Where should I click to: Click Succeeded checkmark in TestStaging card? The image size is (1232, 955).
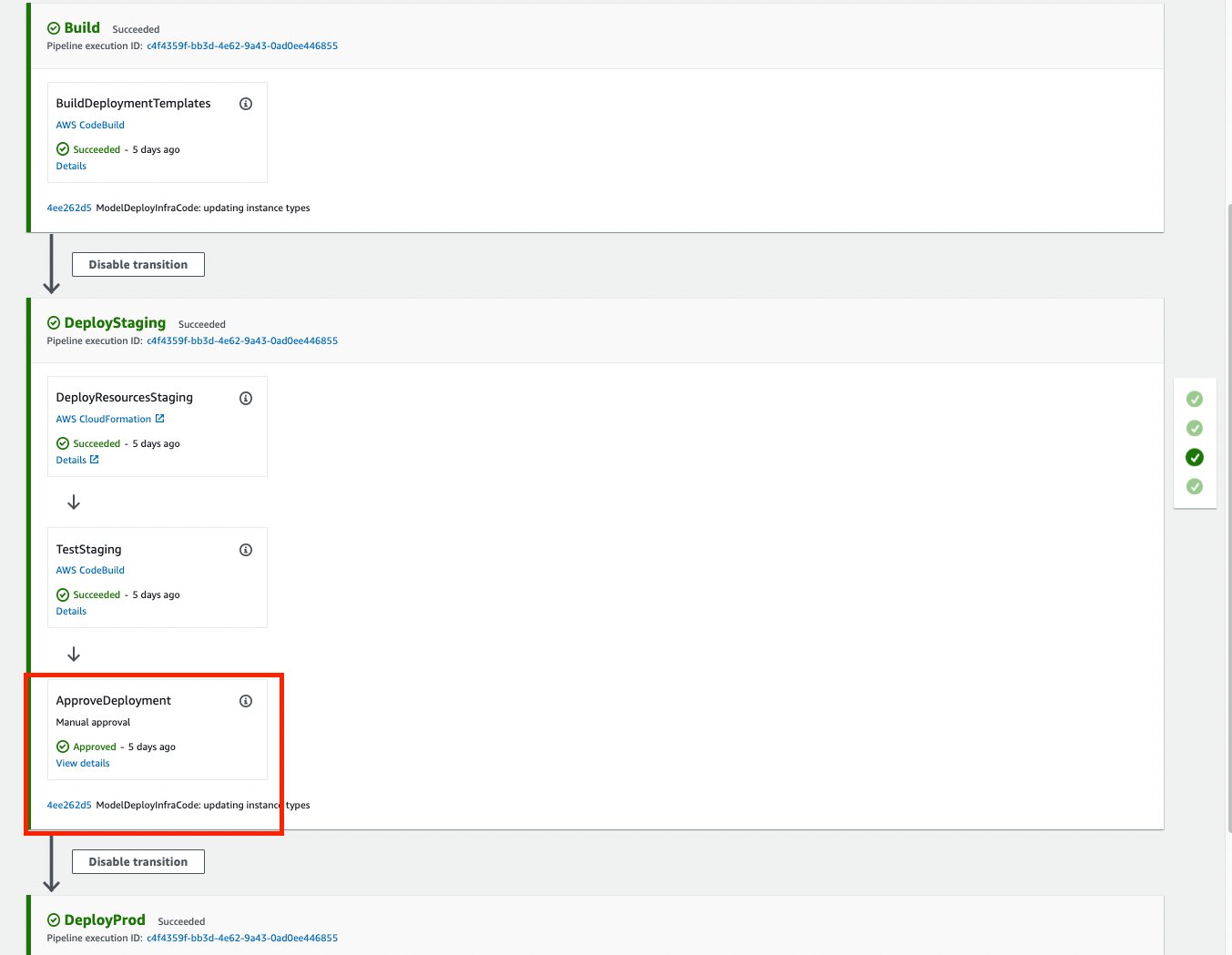coord(63,594)
